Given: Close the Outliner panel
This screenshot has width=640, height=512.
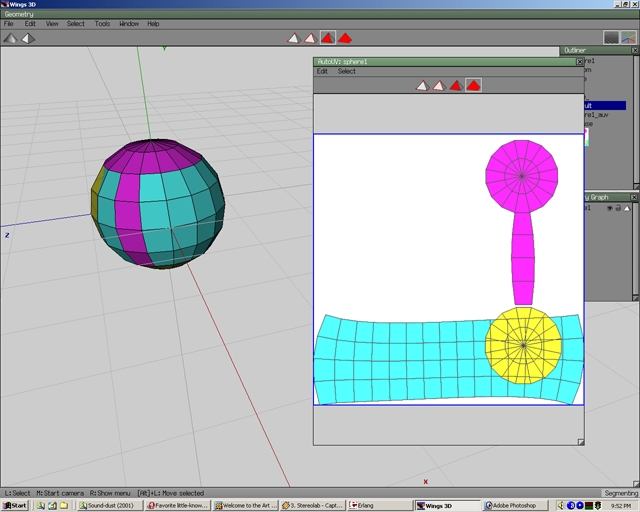Looking at the screenshot, I should pyautogui.click(x=635, y=50).
